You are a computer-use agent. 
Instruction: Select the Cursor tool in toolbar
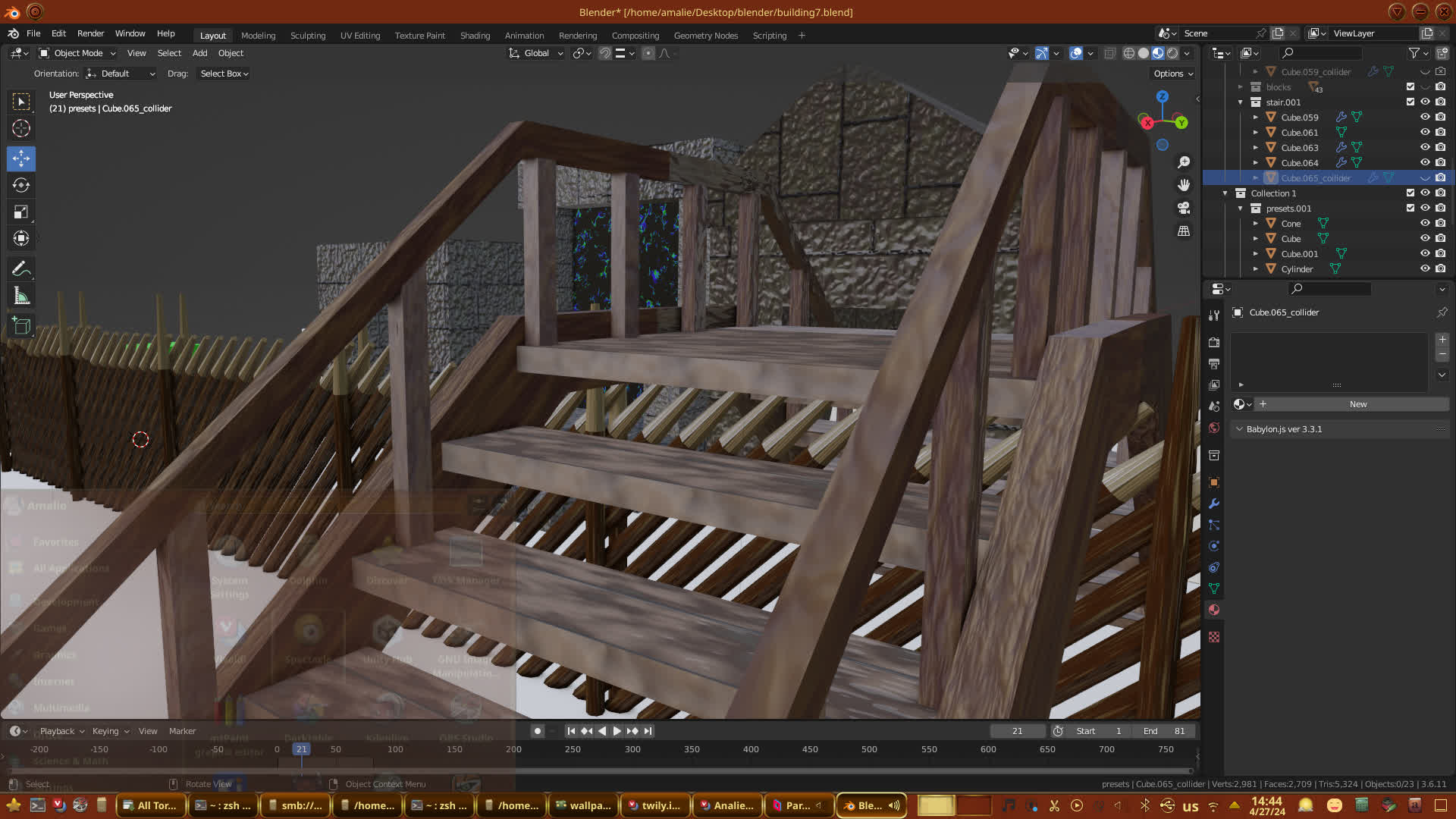[x=21, y=128]
